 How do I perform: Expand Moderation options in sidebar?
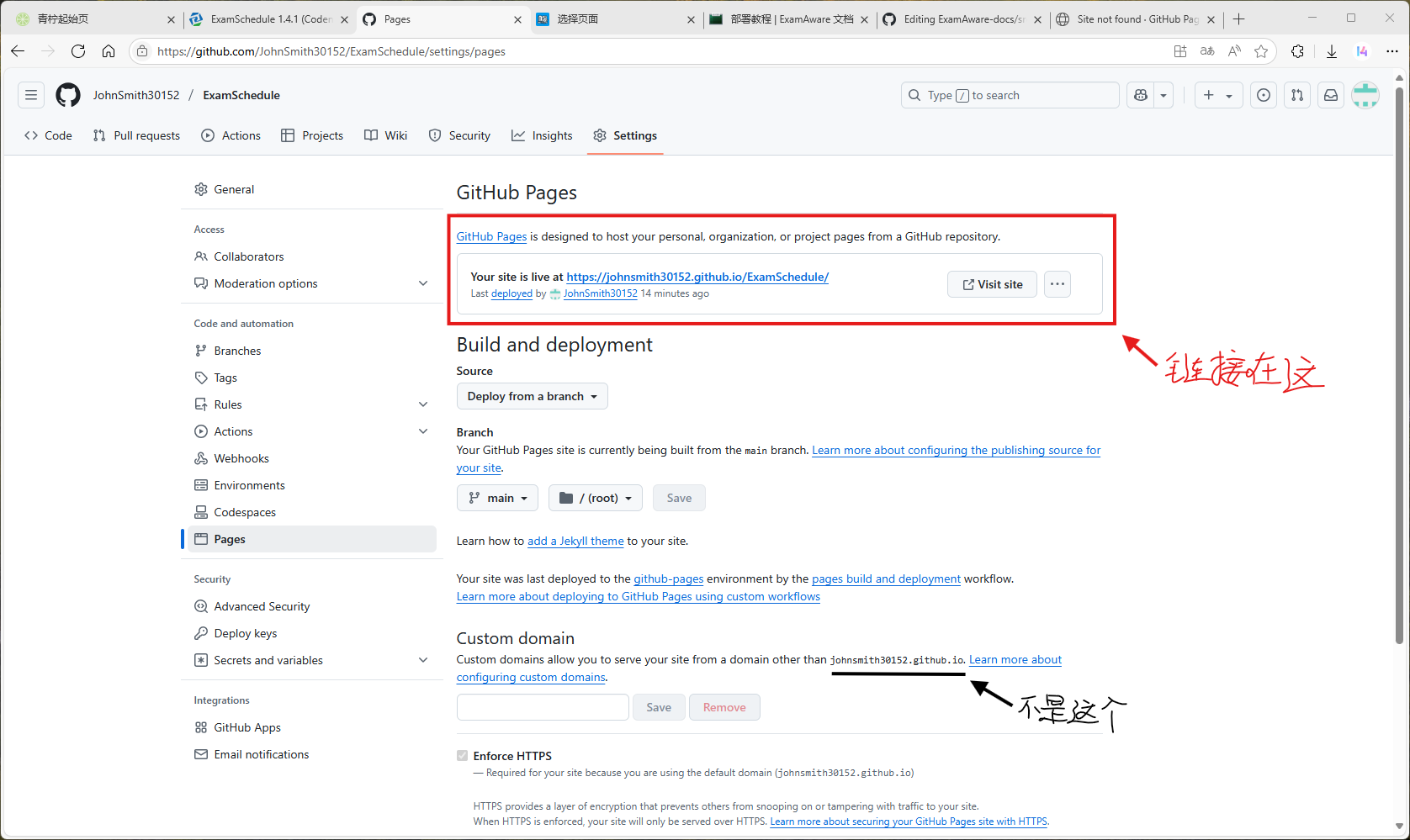click(423, 283)
